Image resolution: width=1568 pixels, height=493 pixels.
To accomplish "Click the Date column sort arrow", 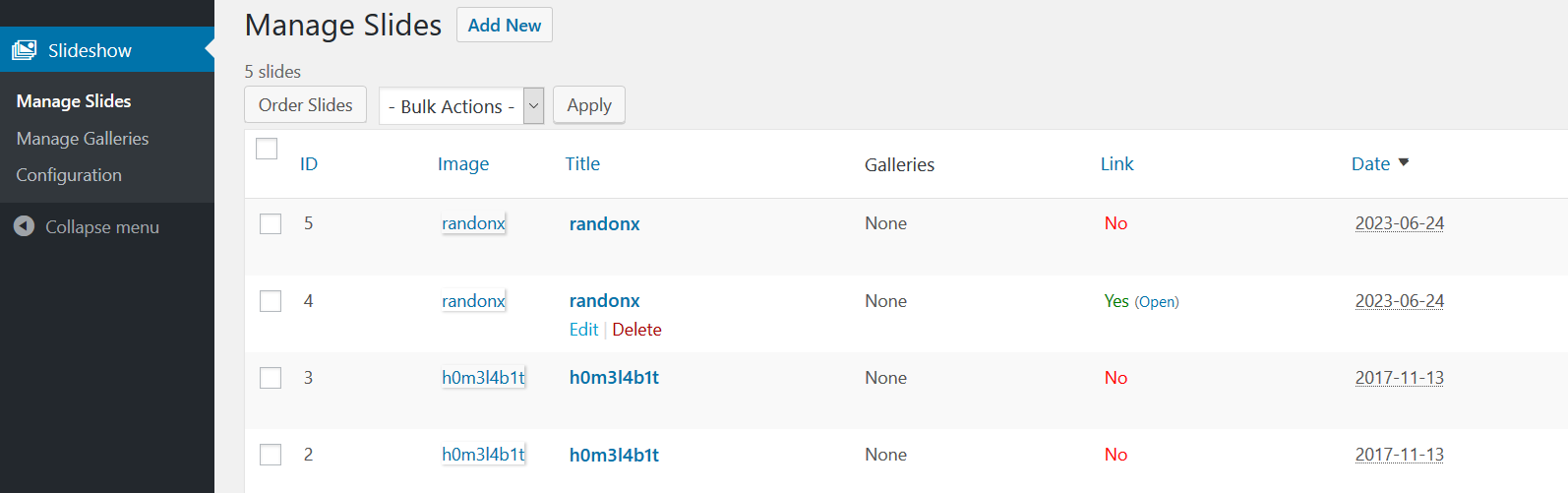I will [x=1404, y=162].
